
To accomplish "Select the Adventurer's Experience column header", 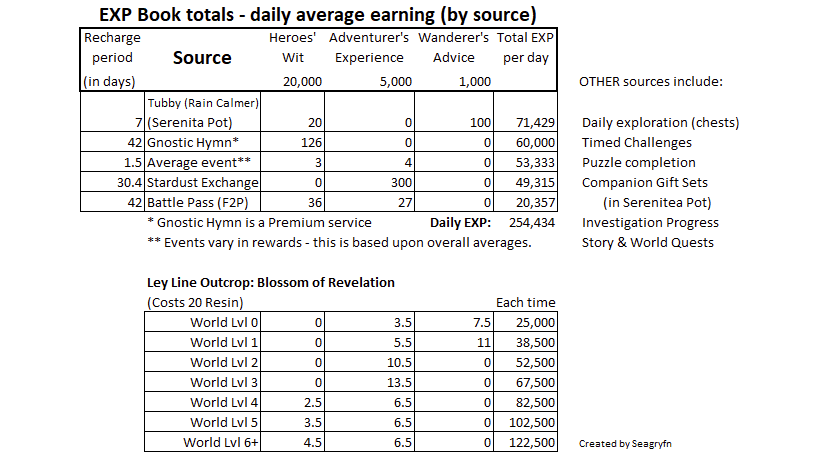I will (x=369, y=48).
